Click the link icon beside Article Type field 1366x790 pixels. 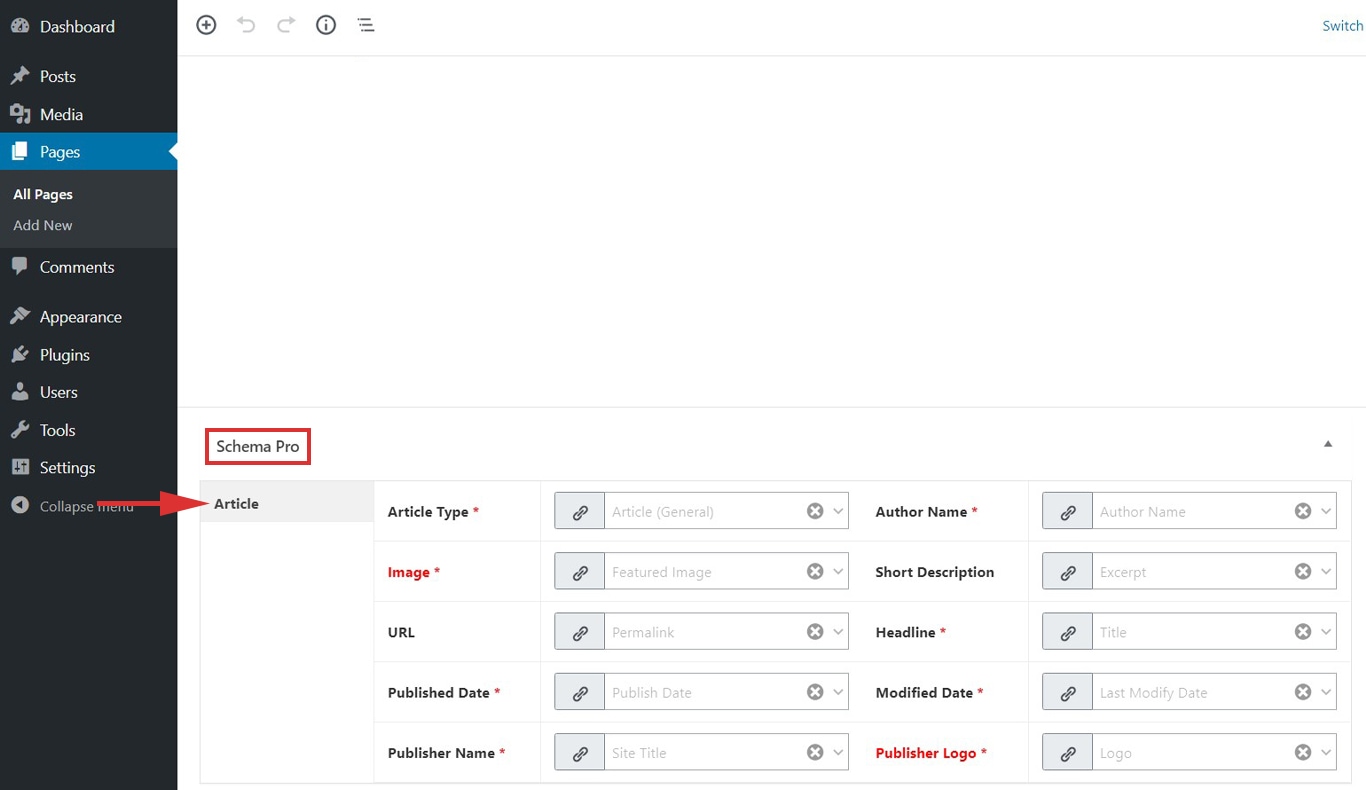[579, 510]
